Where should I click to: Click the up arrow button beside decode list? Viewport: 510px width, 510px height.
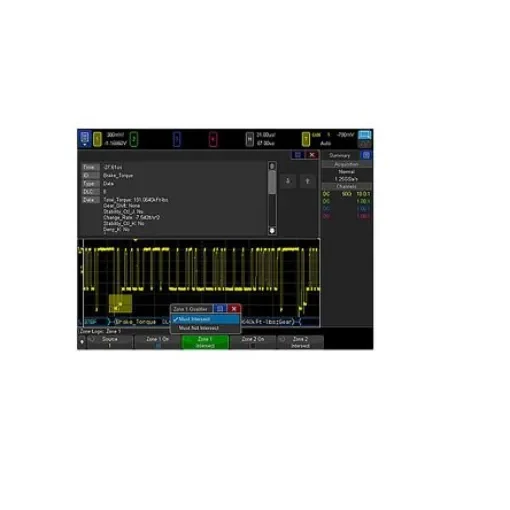point(307,181)
